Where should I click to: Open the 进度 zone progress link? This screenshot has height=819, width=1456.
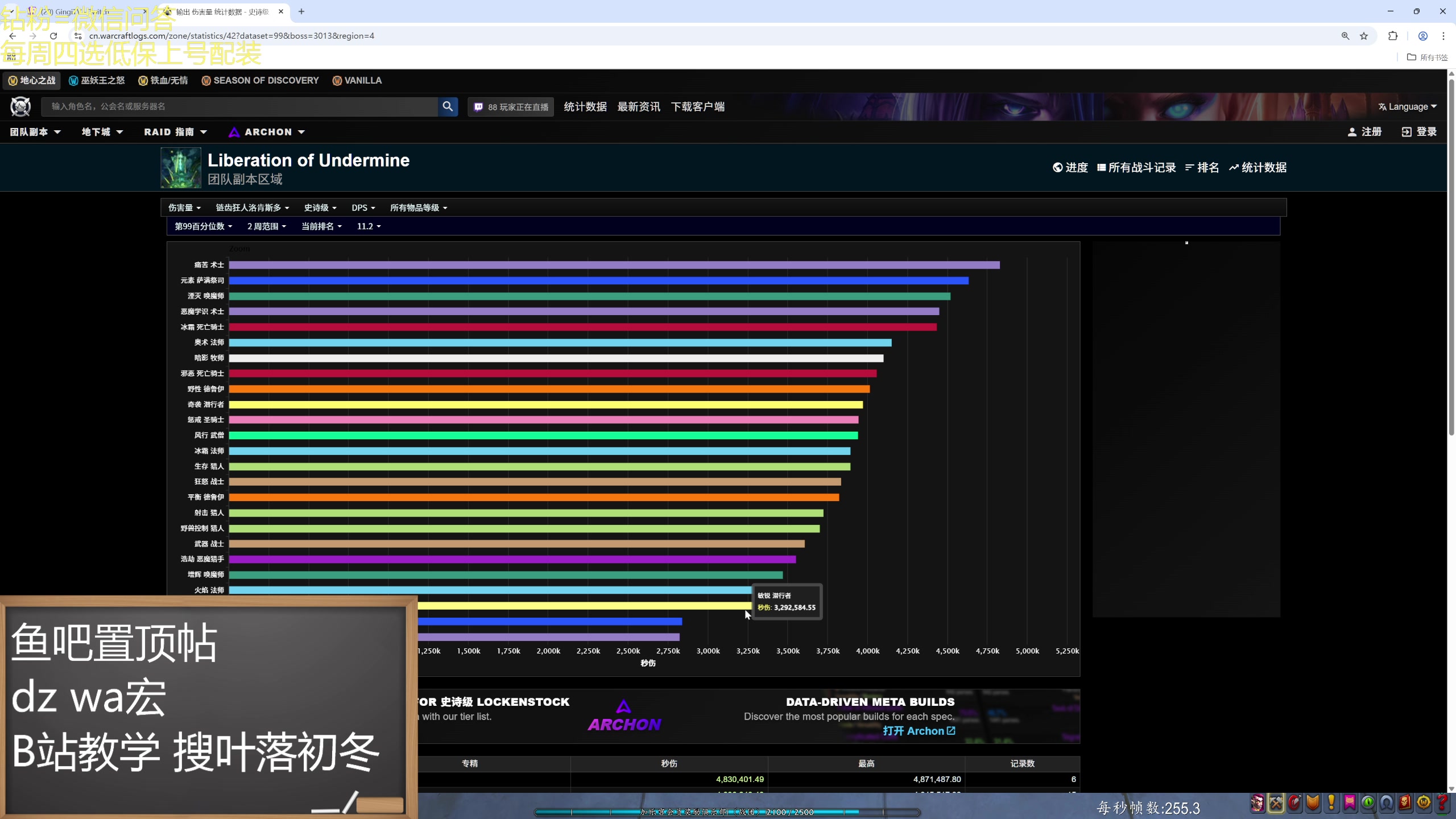(x=1070, y=167)
